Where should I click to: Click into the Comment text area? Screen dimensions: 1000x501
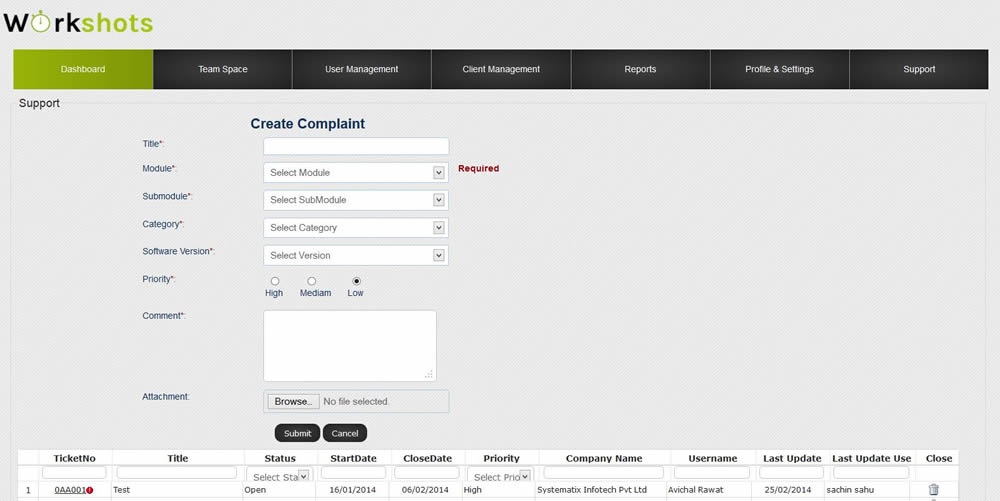coord(349,345)
